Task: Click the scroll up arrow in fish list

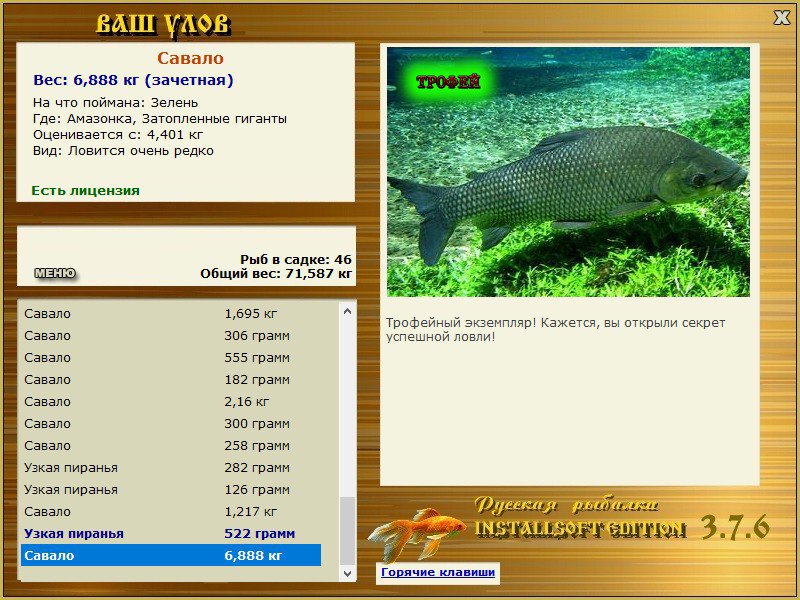Action: coord(347,311)
